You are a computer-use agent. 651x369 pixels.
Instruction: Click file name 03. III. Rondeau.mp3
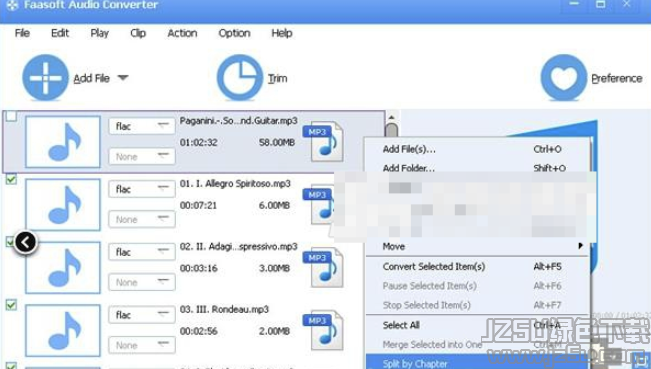224,309
